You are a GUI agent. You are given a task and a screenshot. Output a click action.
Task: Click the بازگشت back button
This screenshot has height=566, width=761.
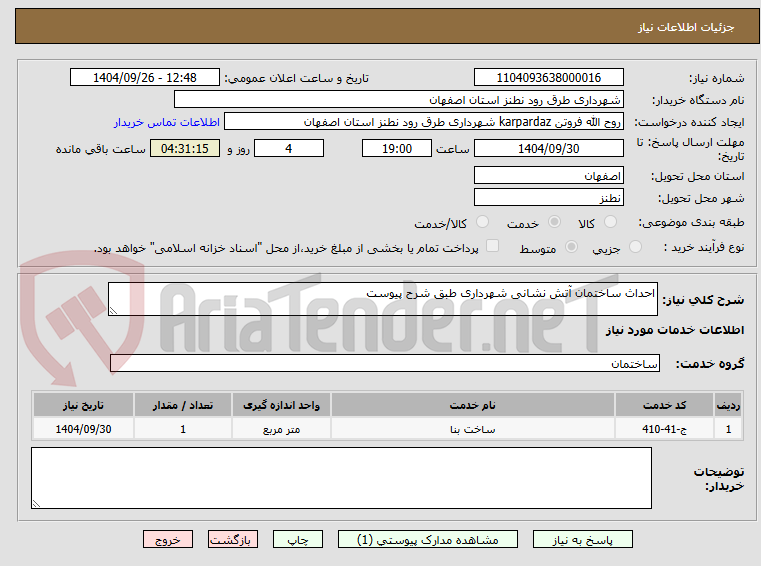coord(232,539)
